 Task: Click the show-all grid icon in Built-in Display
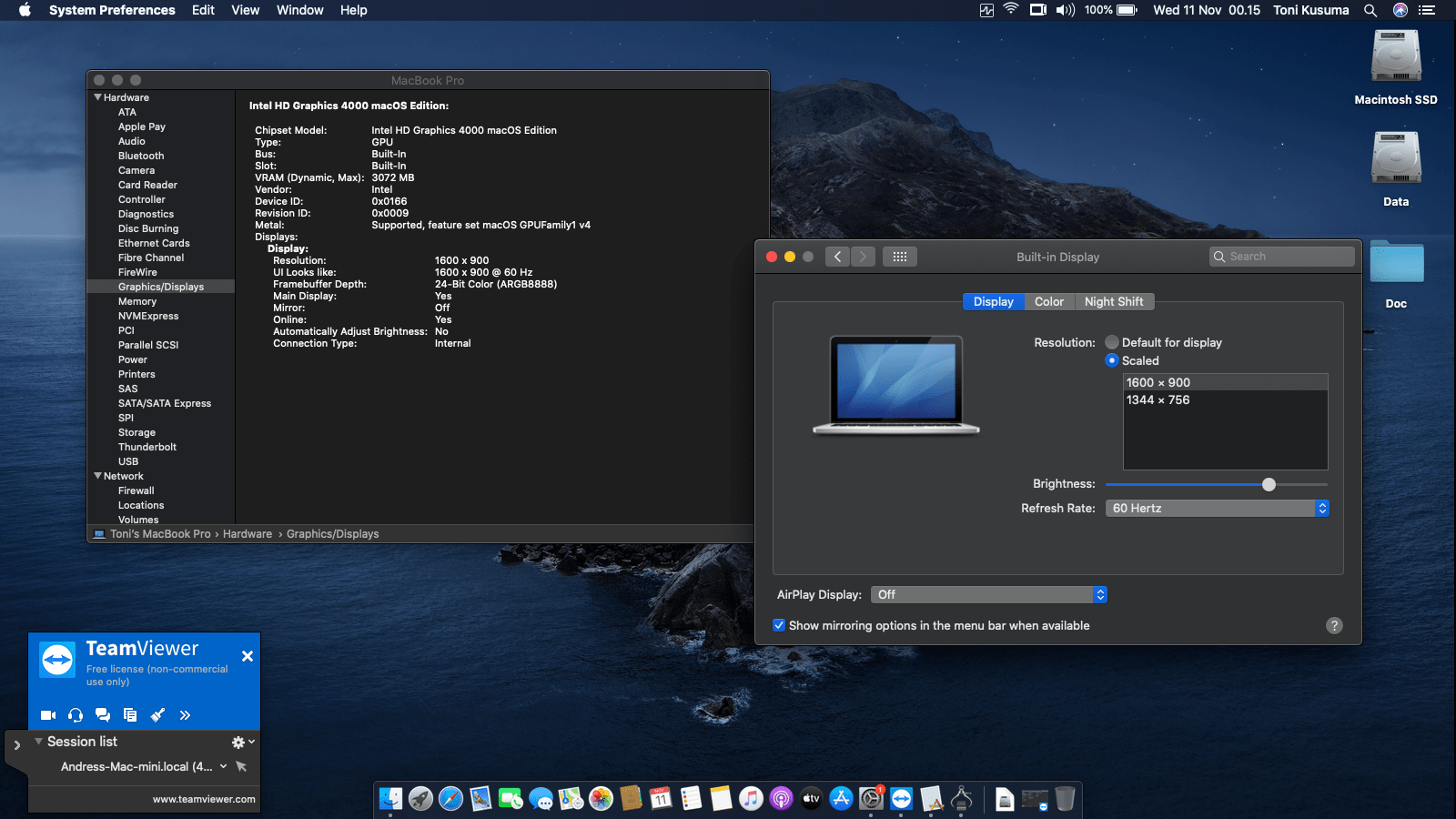click(x=899, y=257)
